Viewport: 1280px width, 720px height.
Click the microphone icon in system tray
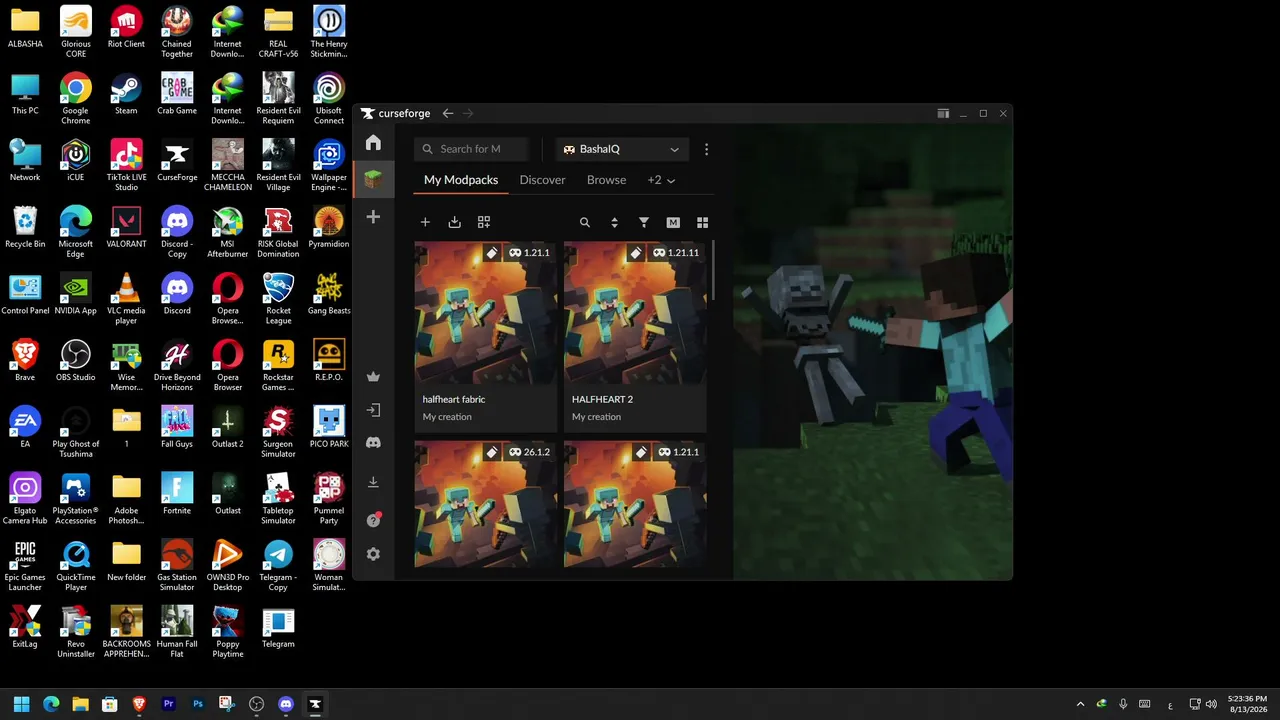point(1123,704)
